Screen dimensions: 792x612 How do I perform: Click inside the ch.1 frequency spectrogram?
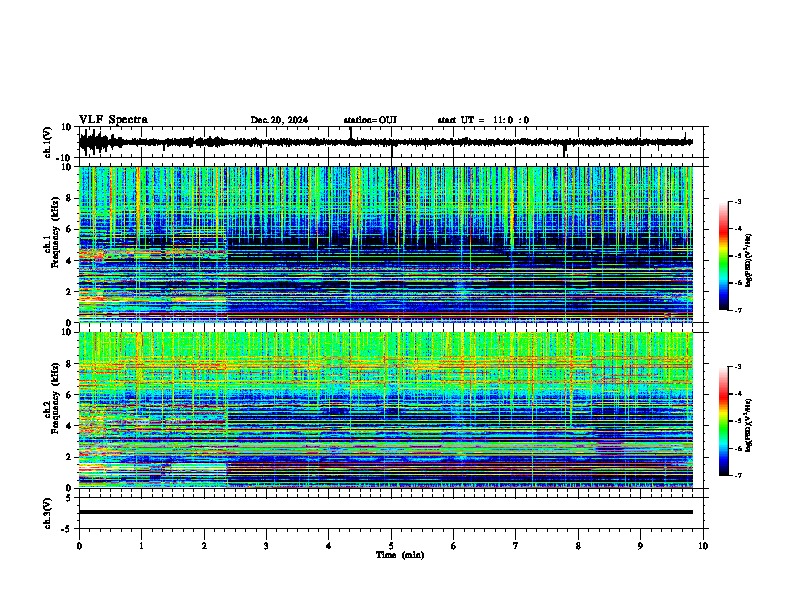[x=386, y=244]
